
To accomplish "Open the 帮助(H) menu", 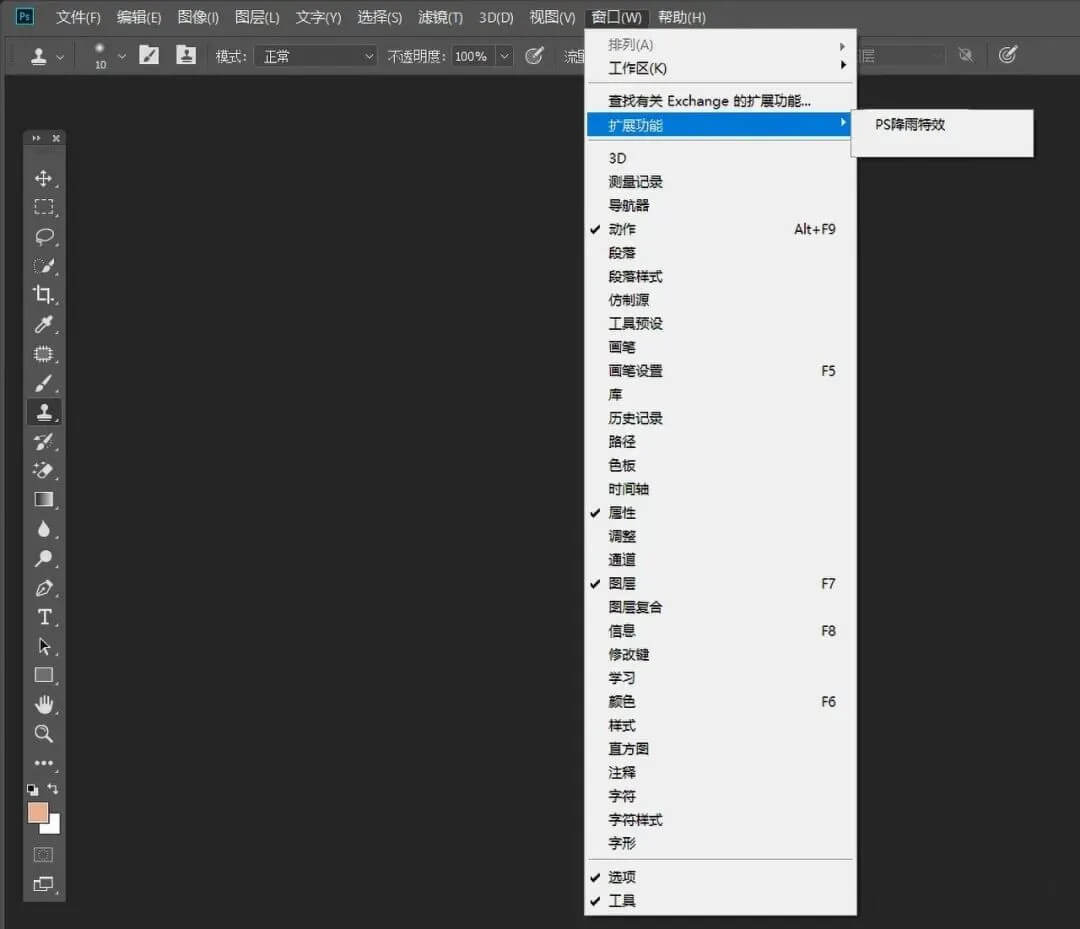I will 681,17.
